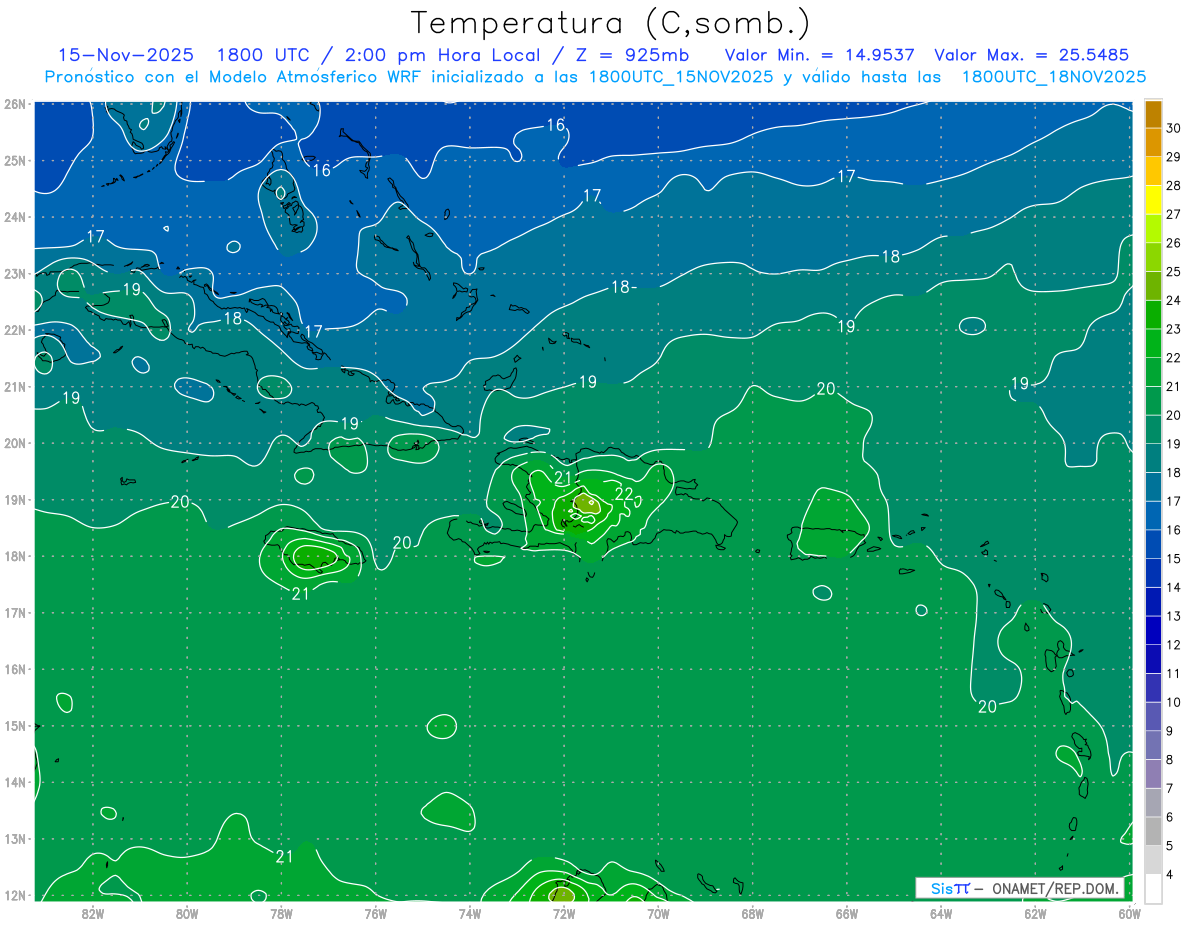
Task: Click the 60W longitude axis label
Action: click(x=1130, y=913)
